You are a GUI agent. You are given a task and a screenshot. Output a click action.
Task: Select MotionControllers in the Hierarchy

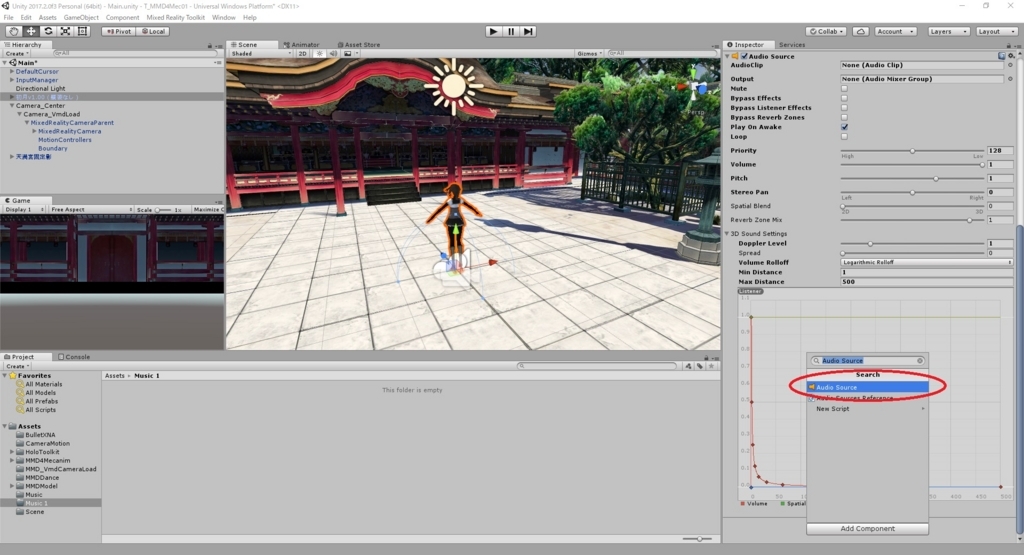pos(65,140)
